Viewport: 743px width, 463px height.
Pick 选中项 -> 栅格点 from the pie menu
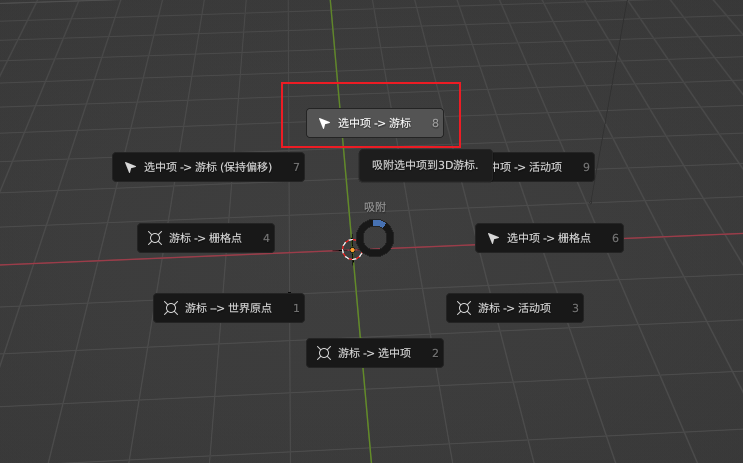[548, 238]
